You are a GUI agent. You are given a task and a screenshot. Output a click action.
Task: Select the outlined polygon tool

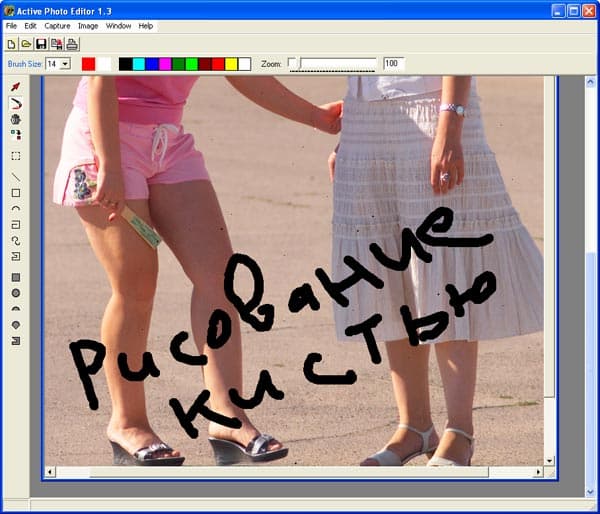tap(16, 256)
